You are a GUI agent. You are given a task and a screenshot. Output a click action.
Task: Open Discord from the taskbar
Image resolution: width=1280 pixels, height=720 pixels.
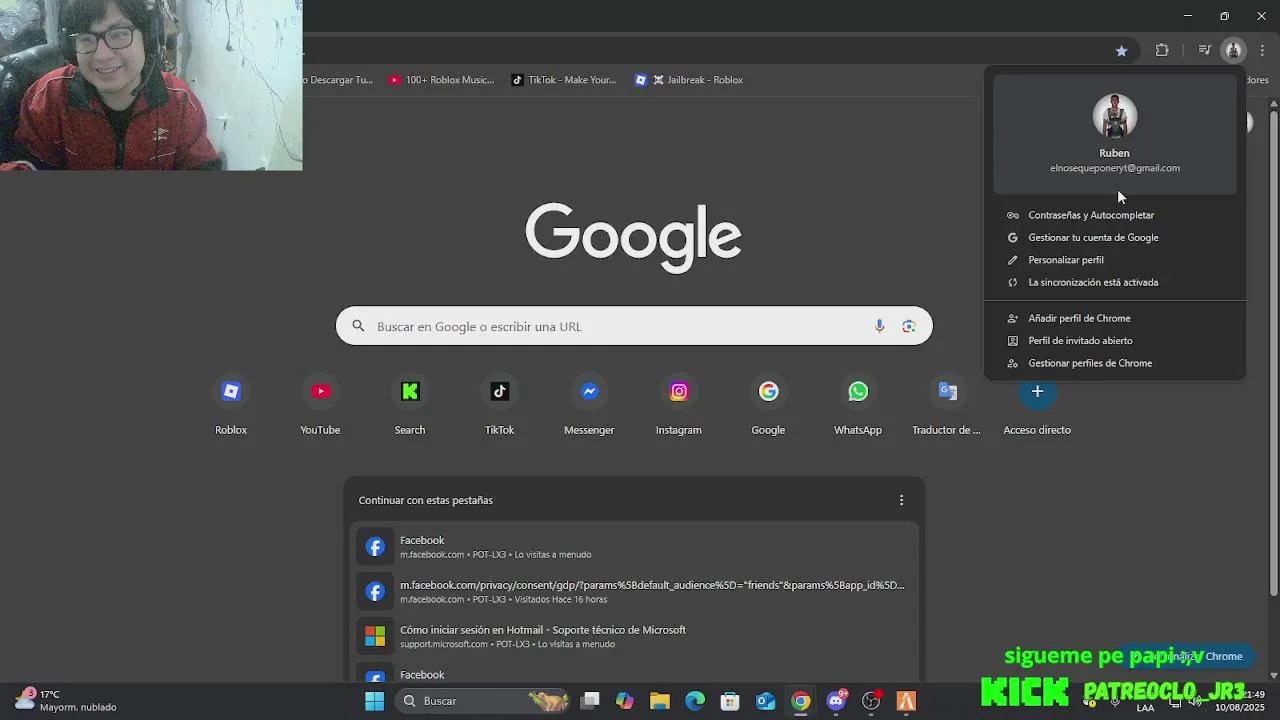[836, 701]
